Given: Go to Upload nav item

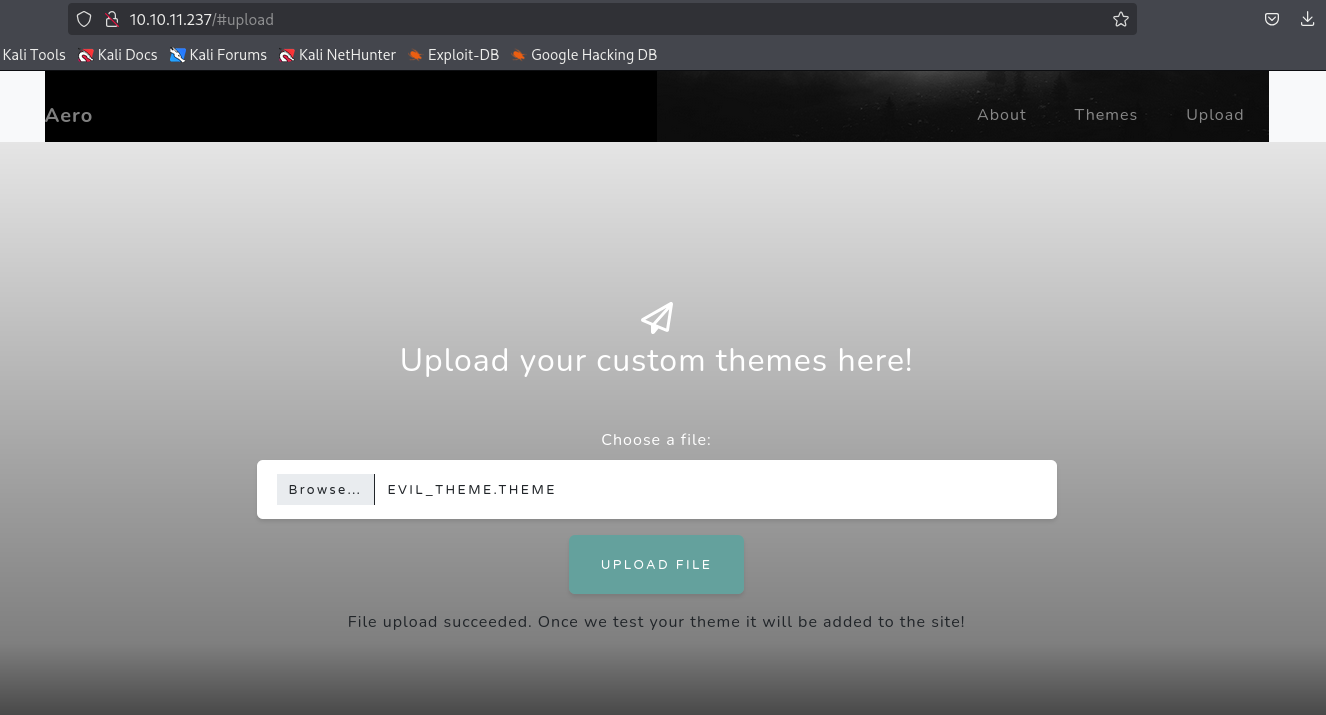Looking at the screenshot, I should [x=1215, y=114].
